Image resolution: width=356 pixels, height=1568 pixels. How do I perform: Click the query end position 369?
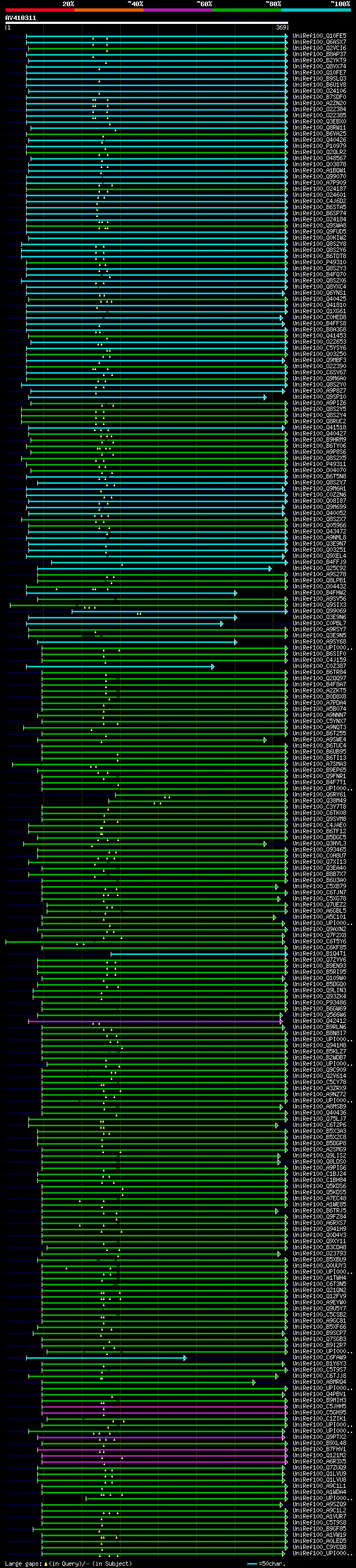281,27
